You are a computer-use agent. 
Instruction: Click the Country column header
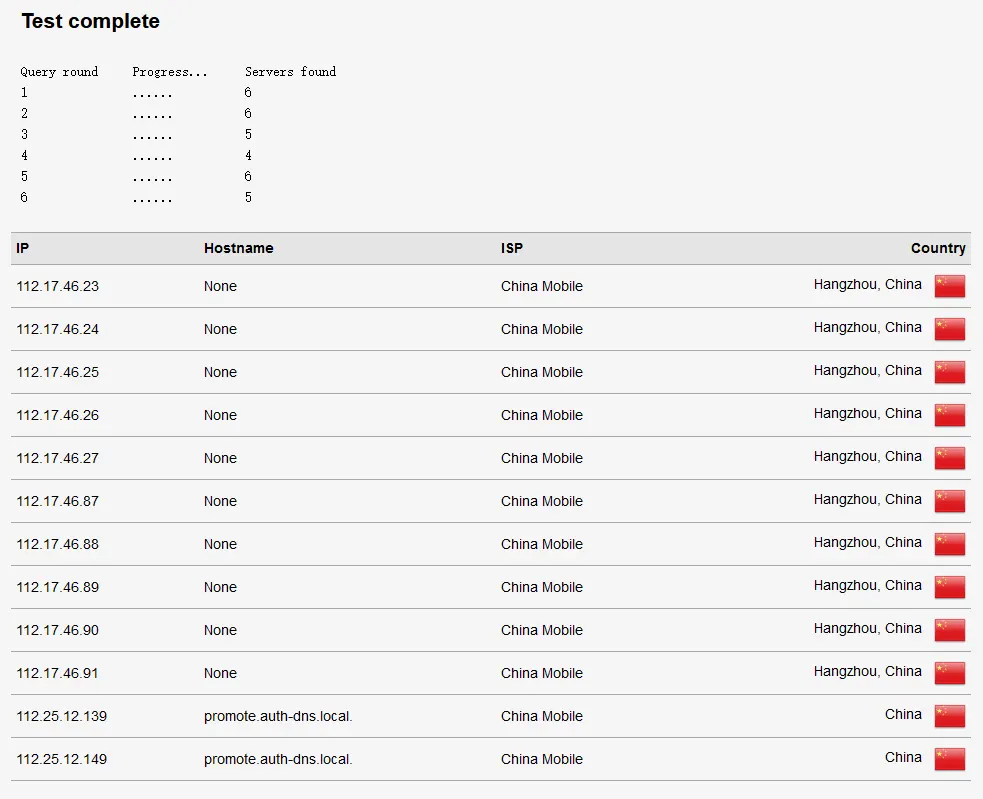pos(937,248)
